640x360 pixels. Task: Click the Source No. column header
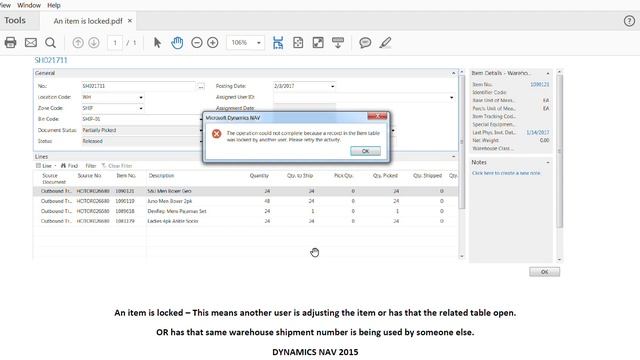point(89,176)
